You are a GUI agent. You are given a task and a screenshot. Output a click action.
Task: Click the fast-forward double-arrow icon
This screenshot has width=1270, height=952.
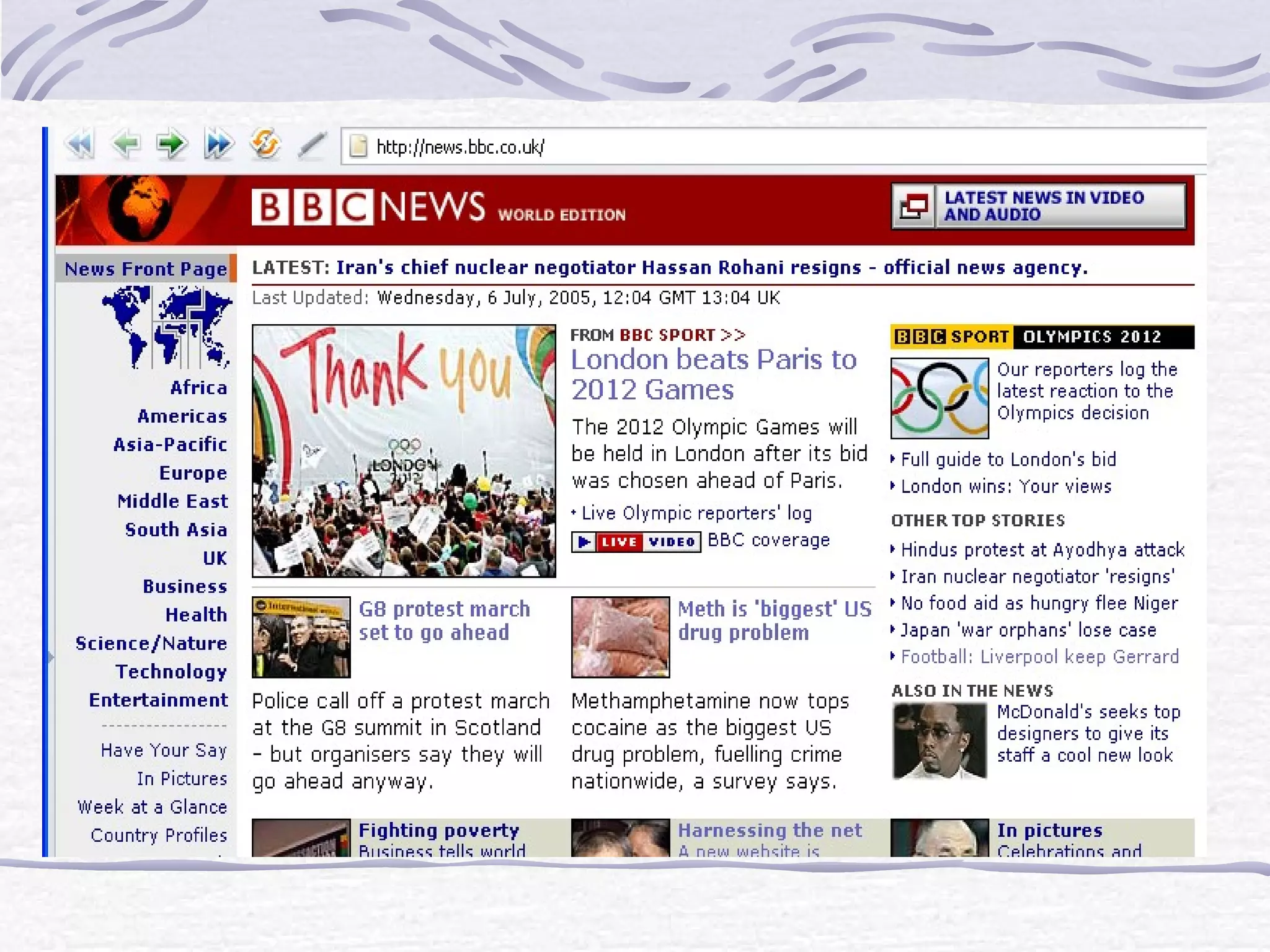218,144
